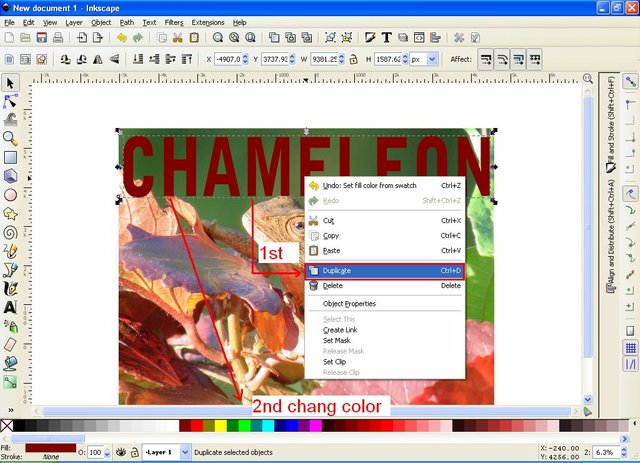Select the Paint Bucket tool
640x463 pixels.
pyautogui.click(x=10, y=363)
